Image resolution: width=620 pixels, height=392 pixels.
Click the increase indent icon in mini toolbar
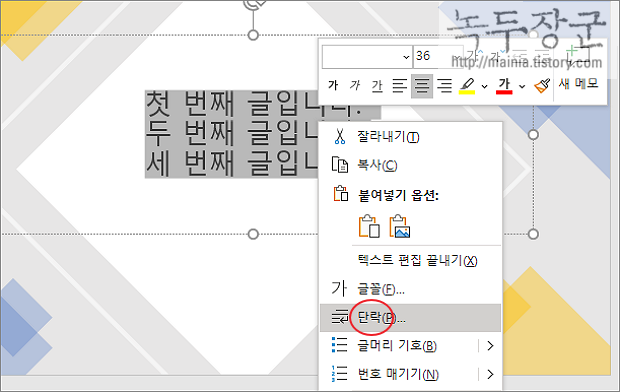[x=542, y=56]
